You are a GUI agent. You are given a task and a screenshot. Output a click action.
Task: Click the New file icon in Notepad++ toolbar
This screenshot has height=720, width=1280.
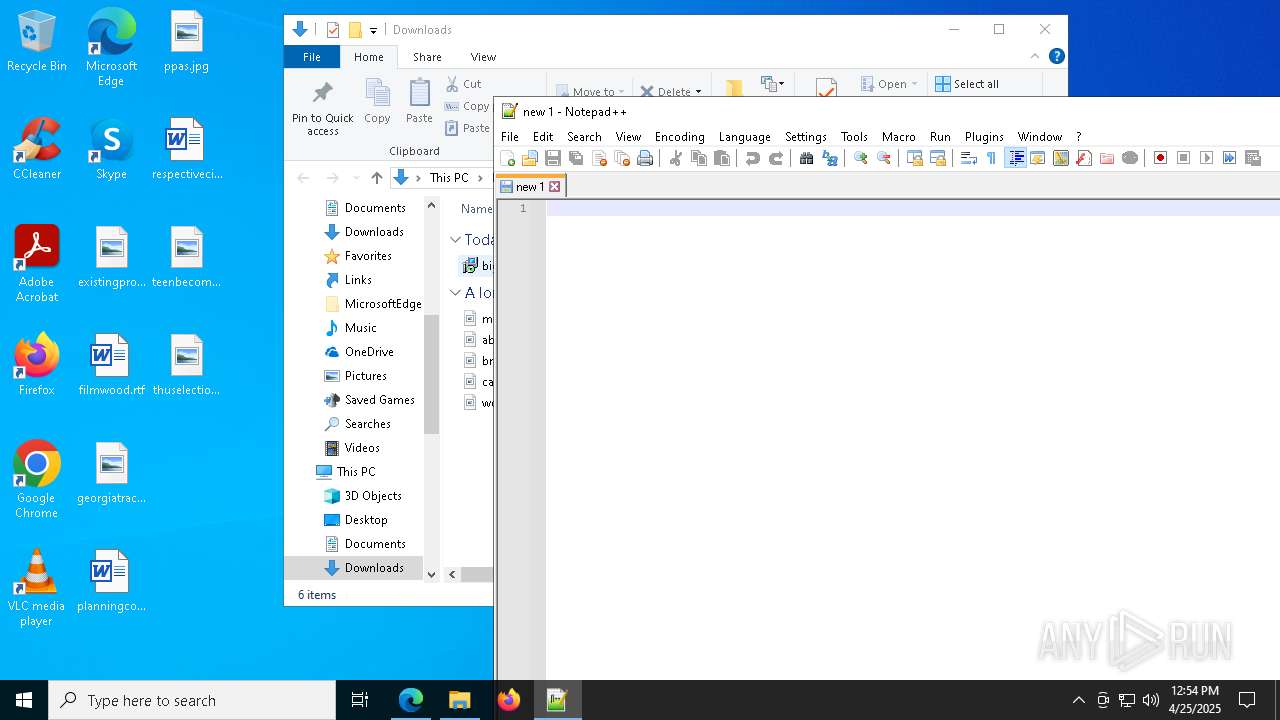[508, 158]
